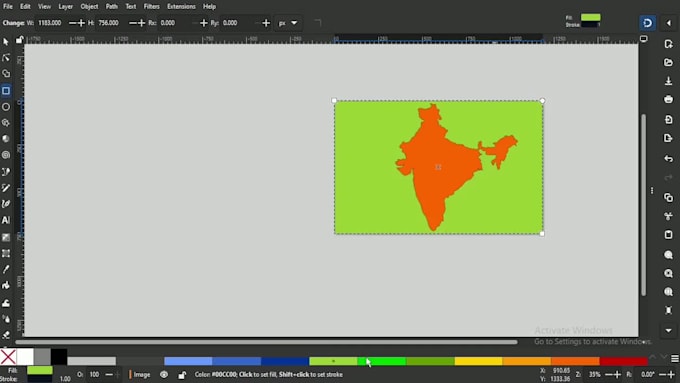Select the Spiral tool

[x=6, y=155]
